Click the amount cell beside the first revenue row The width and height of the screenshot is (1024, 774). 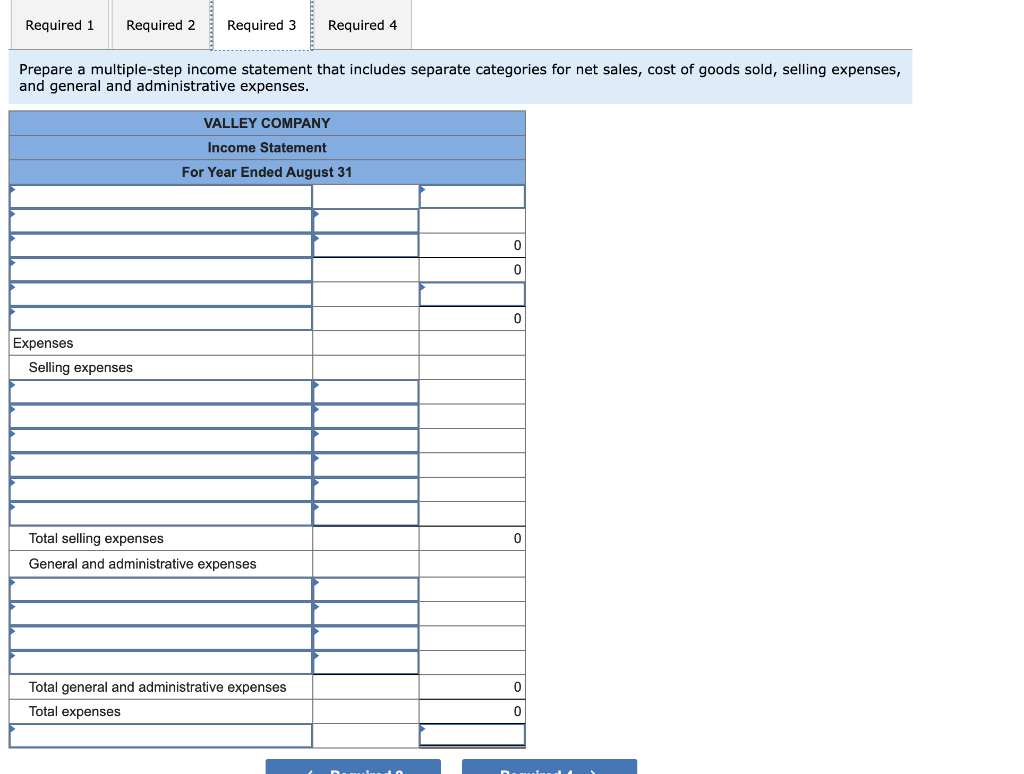coord(472,196)
